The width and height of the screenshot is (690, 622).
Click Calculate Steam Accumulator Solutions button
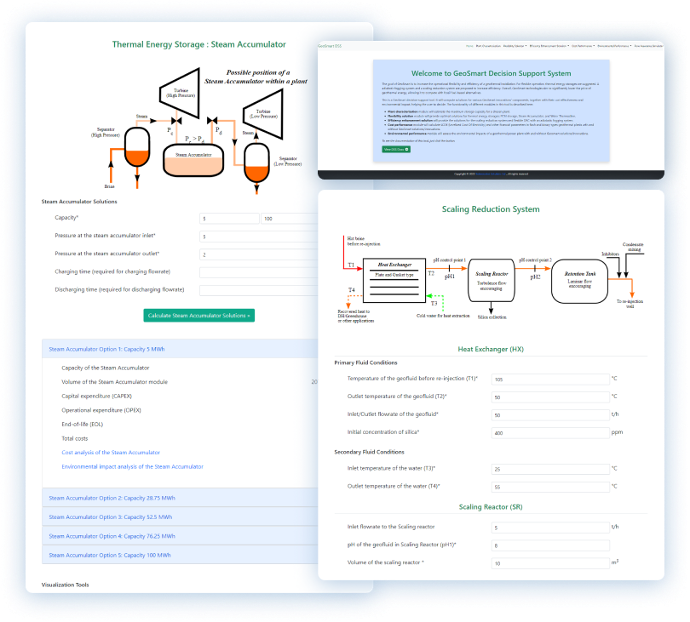[199, 315]
